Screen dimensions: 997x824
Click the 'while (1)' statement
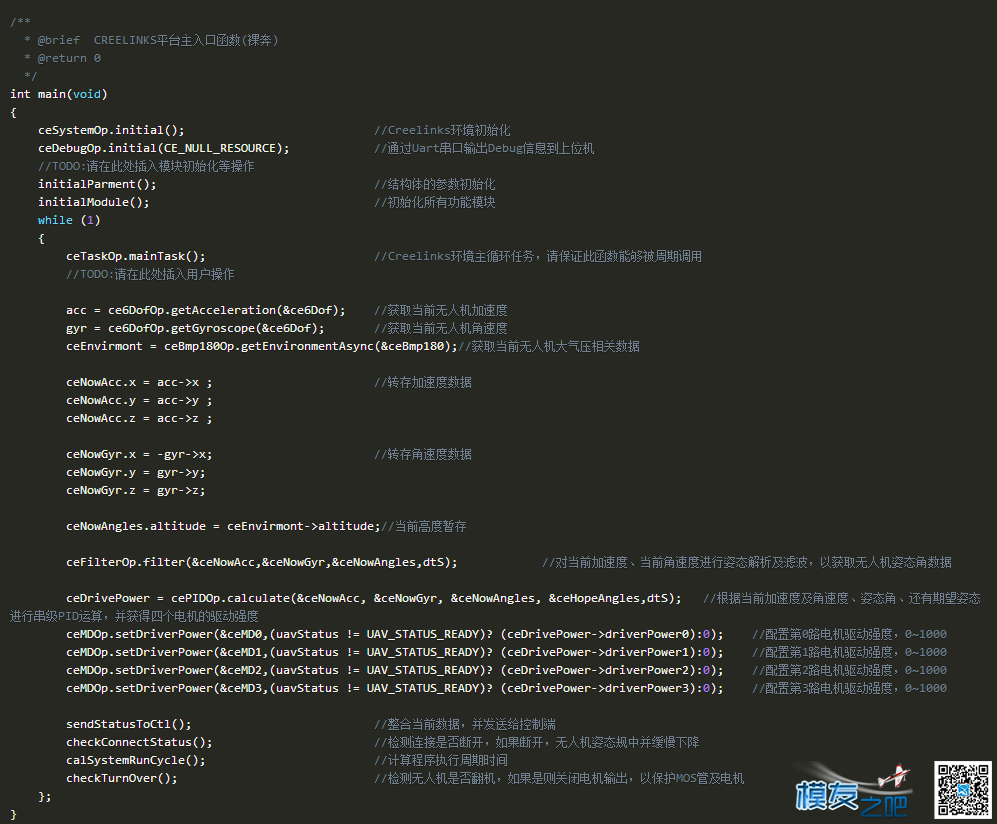pyautogui.click(x=69, y=220)
